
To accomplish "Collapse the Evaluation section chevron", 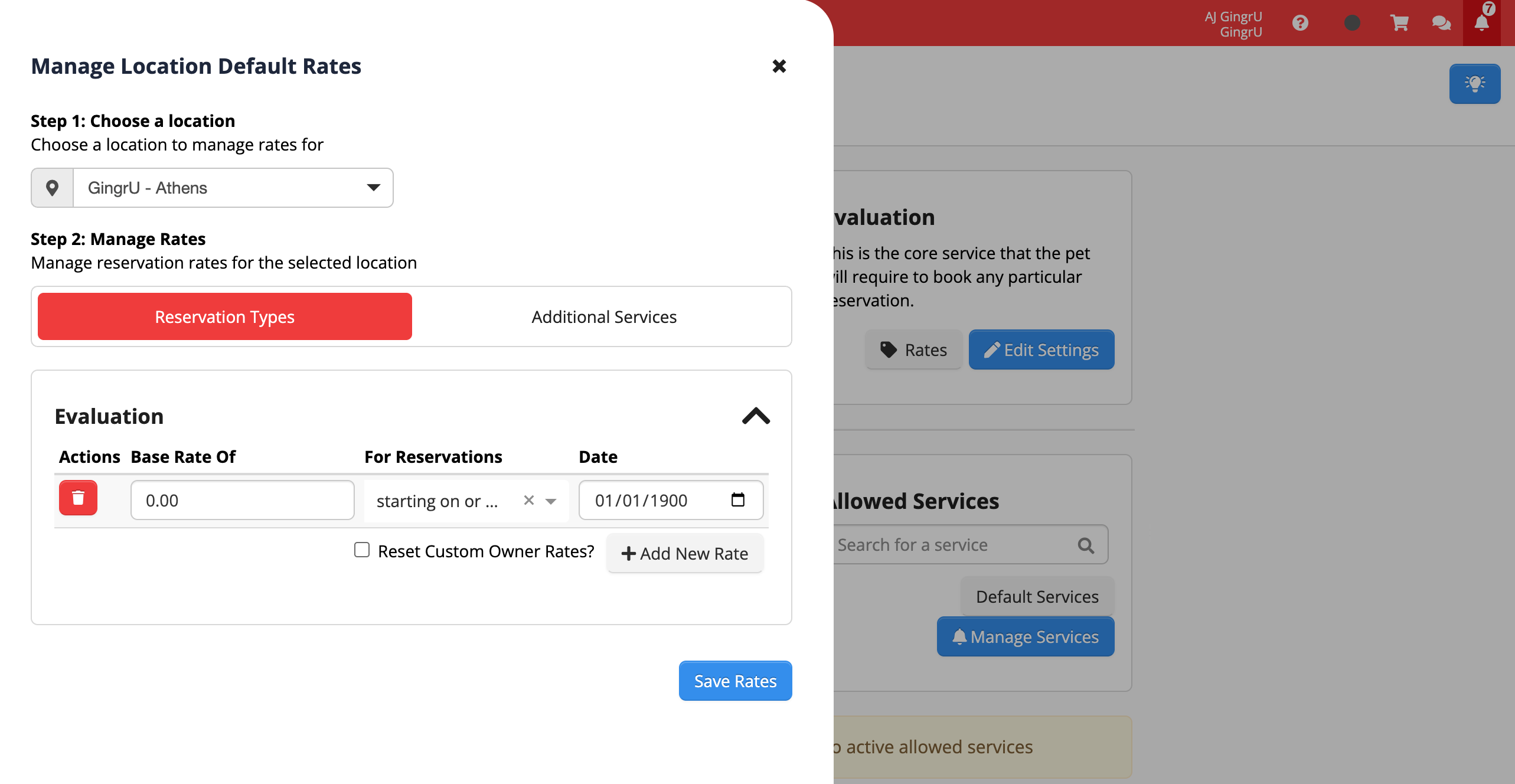I will [x=756, y=416].
